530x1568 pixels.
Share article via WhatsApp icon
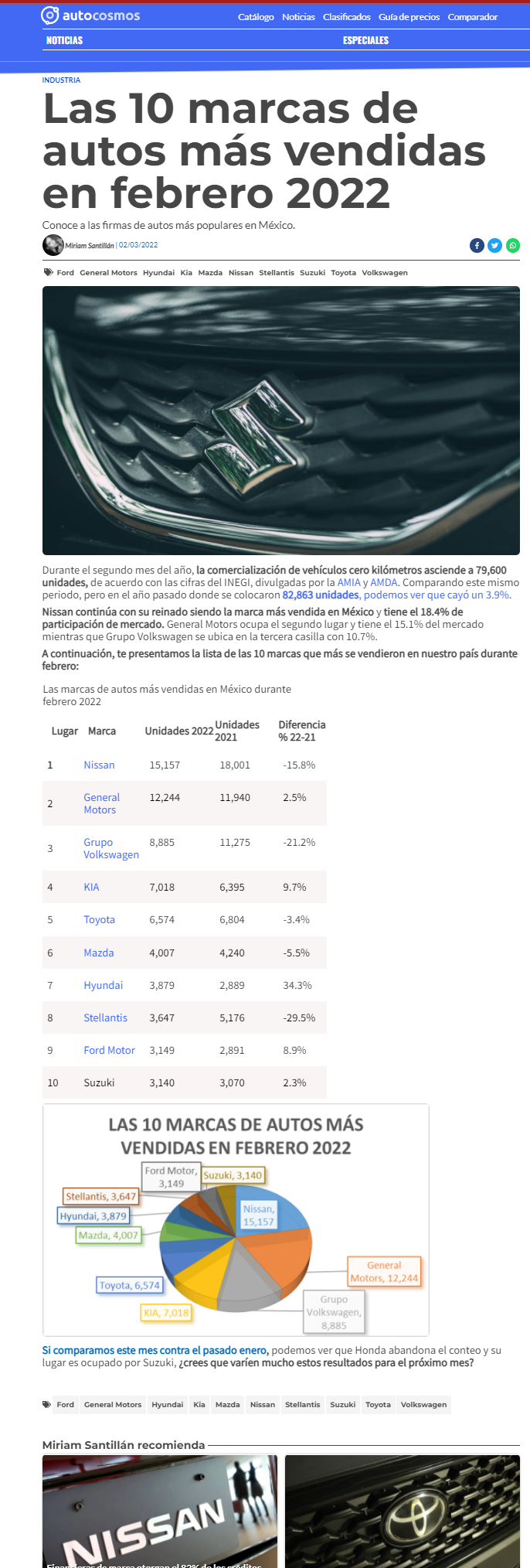512,245
